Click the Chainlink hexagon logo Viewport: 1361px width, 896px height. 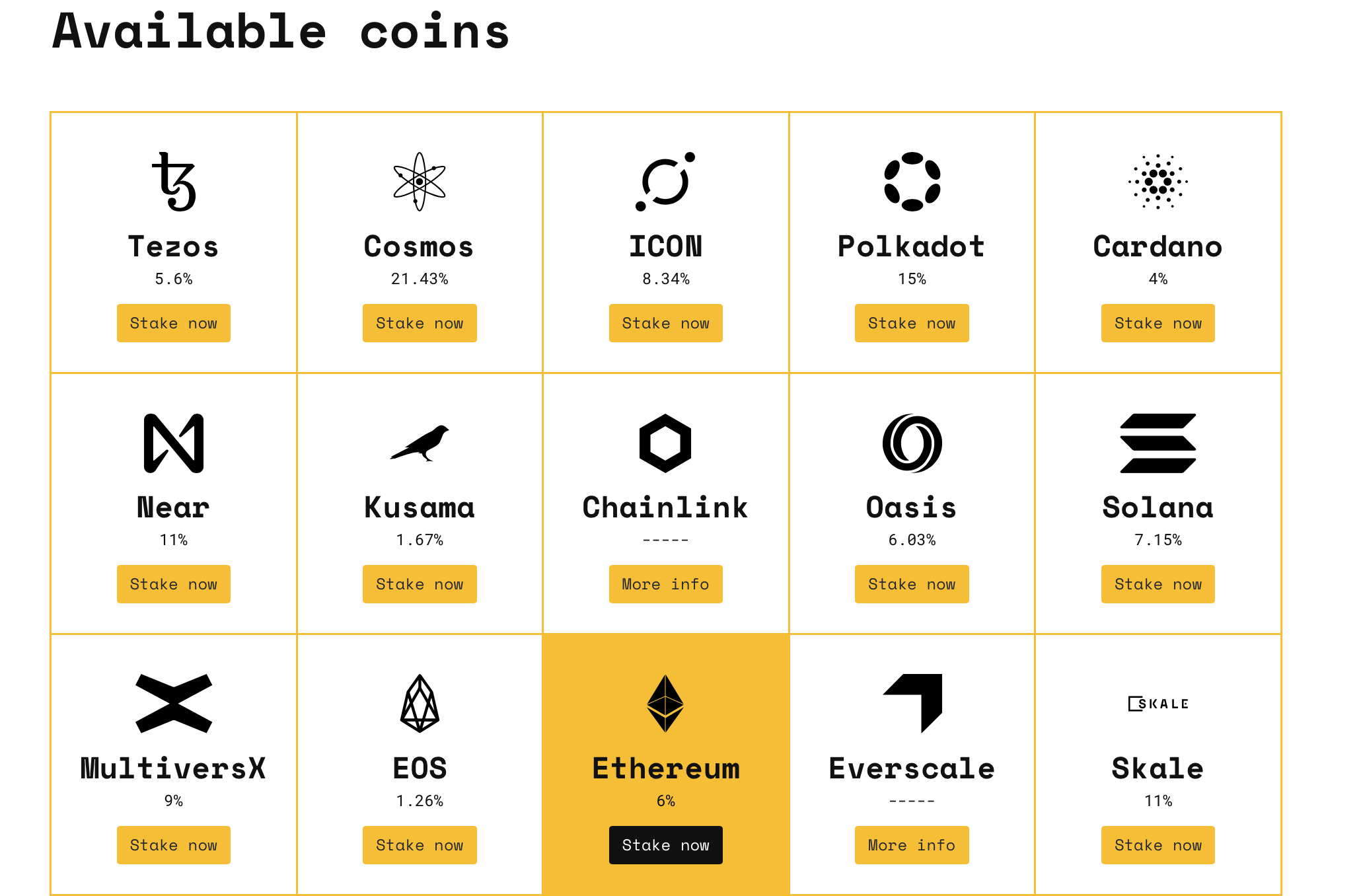[x=665, y=443]
